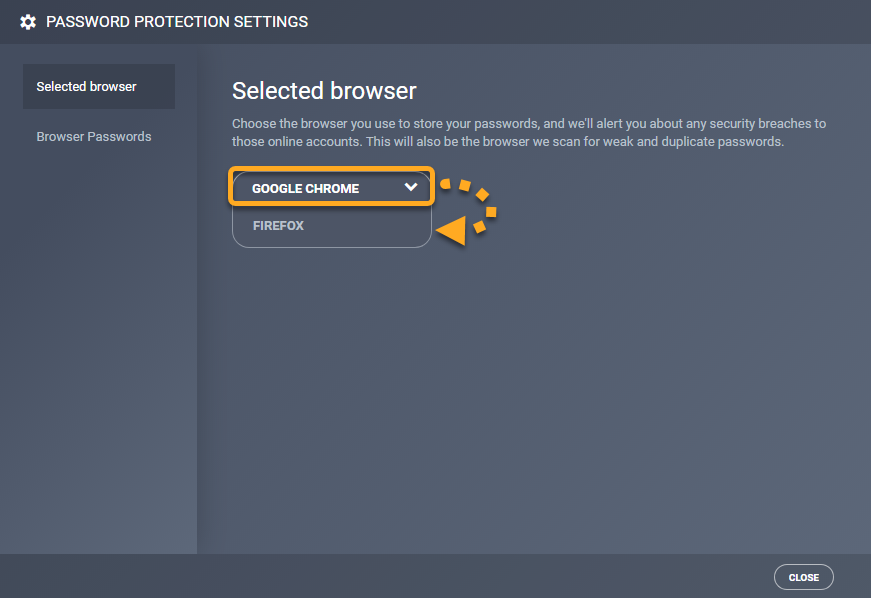Open the Google Chrome browser dropdown
Viewport: 871px width, 598px height.
(x=332, y=188)
